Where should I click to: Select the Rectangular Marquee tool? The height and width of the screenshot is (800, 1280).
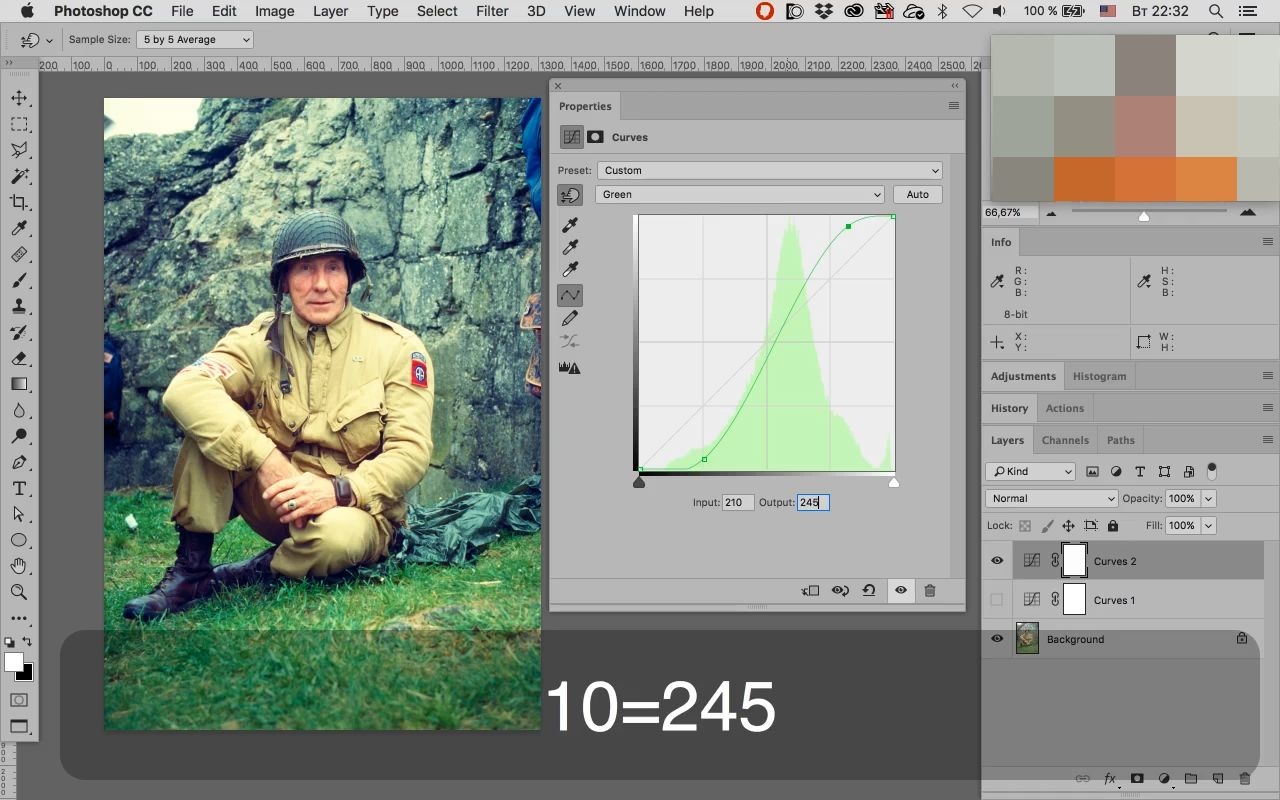tap(19, 124)
